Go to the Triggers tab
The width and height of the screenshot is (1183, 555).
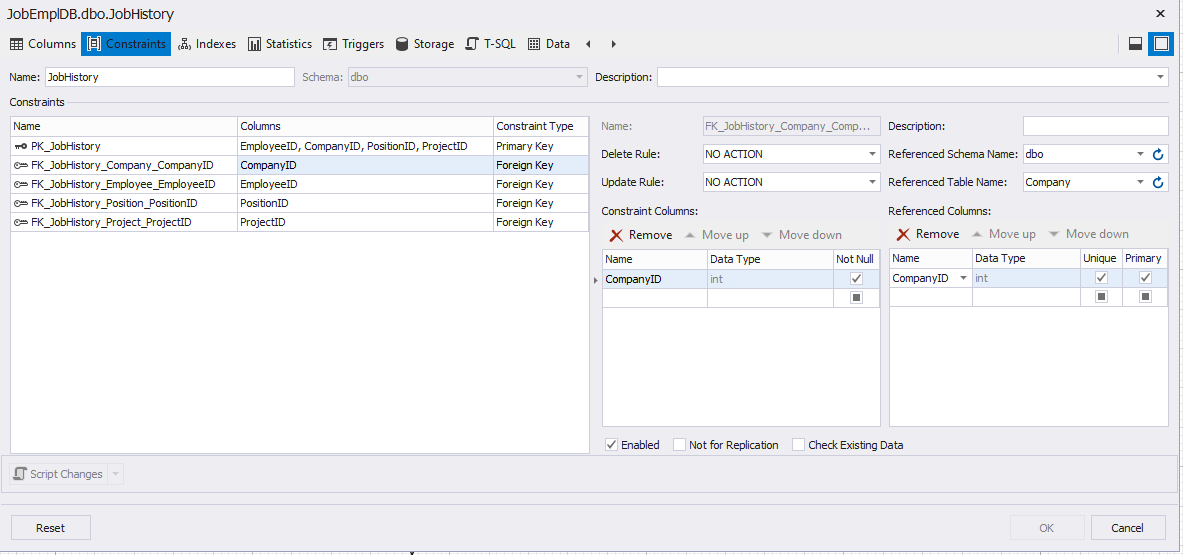354,44
